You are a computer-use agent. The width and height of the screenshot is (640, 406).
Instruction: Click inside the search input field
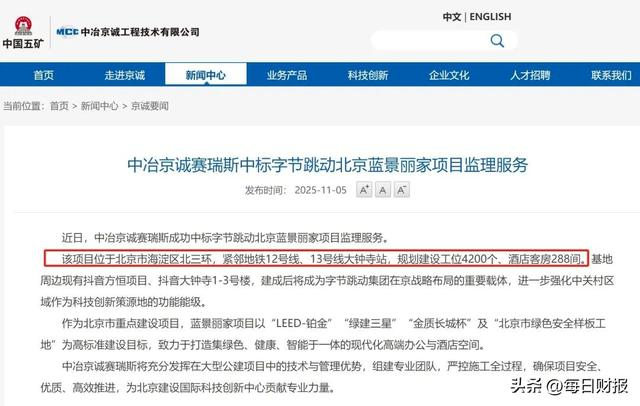(431, 40)
